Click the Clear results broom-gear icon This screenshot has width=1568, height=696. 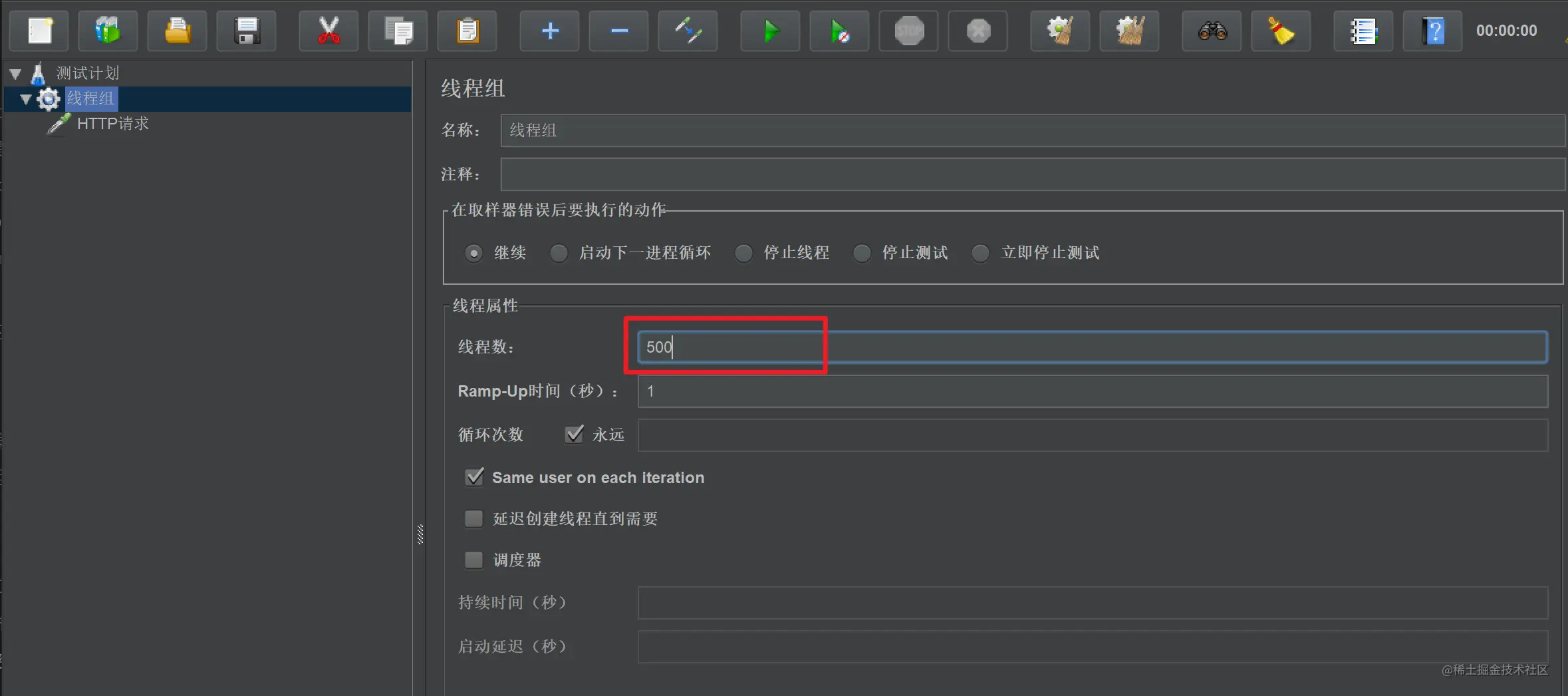tap(1060, 31)
